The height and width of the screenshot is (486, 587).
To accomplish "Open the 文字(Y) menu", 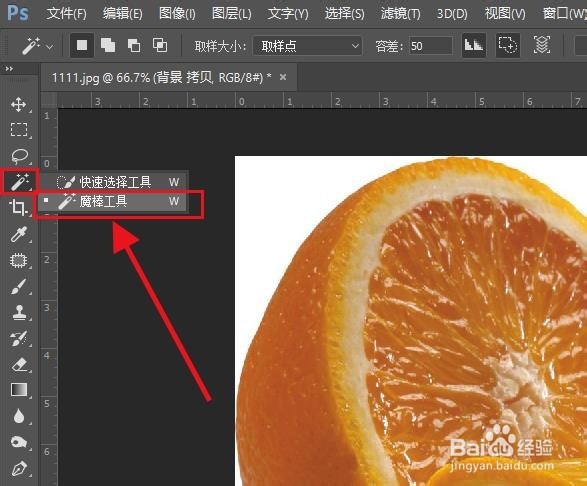I will coord(288,14).
